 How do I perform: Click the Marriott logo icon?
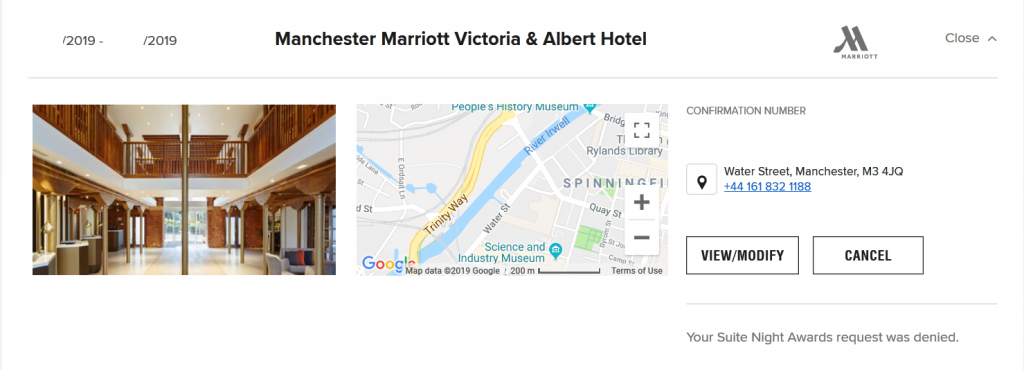[x=855, y=42]
